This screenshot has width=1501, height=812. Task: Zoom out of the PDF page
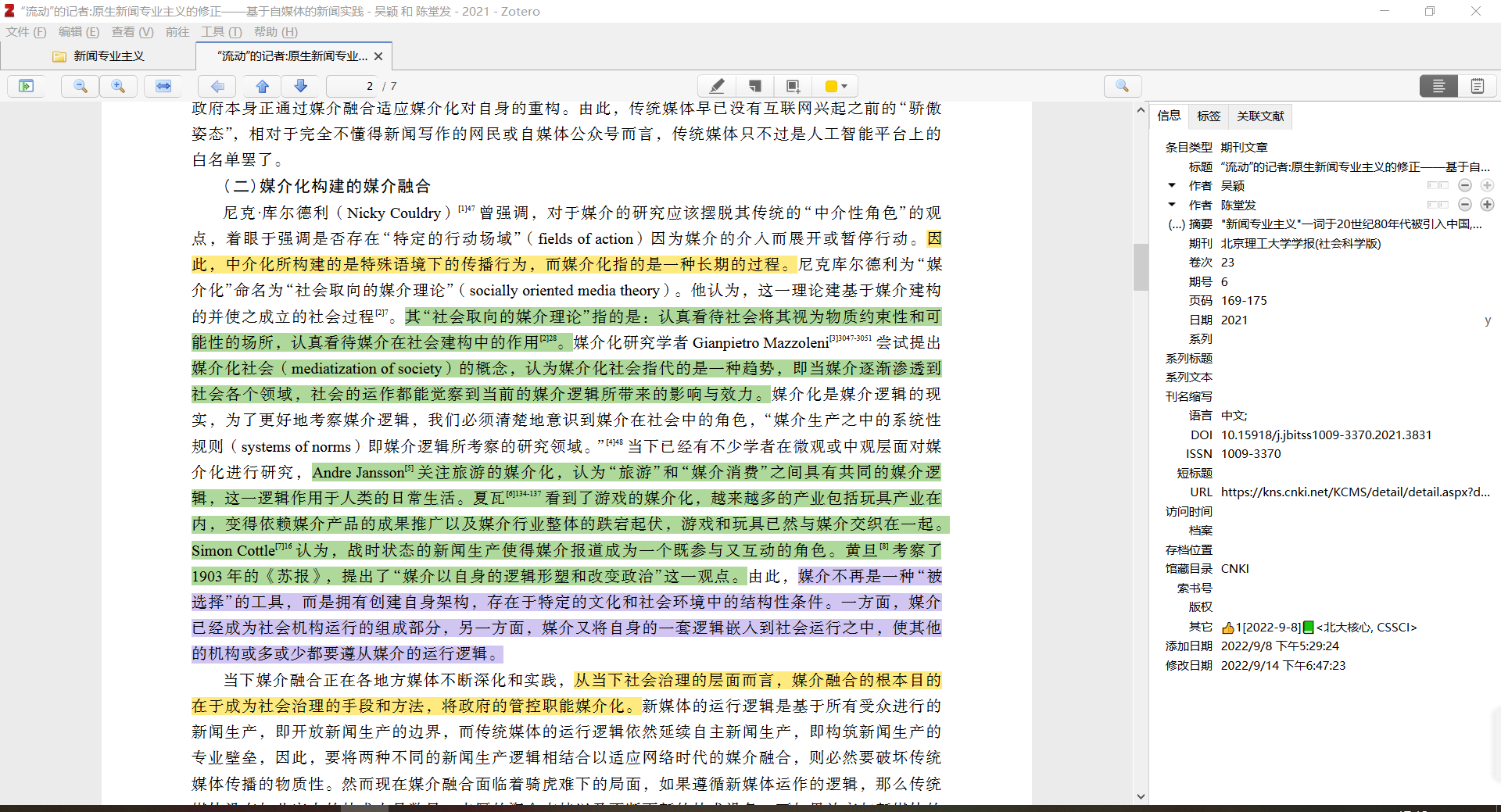(x=80, y=86)
